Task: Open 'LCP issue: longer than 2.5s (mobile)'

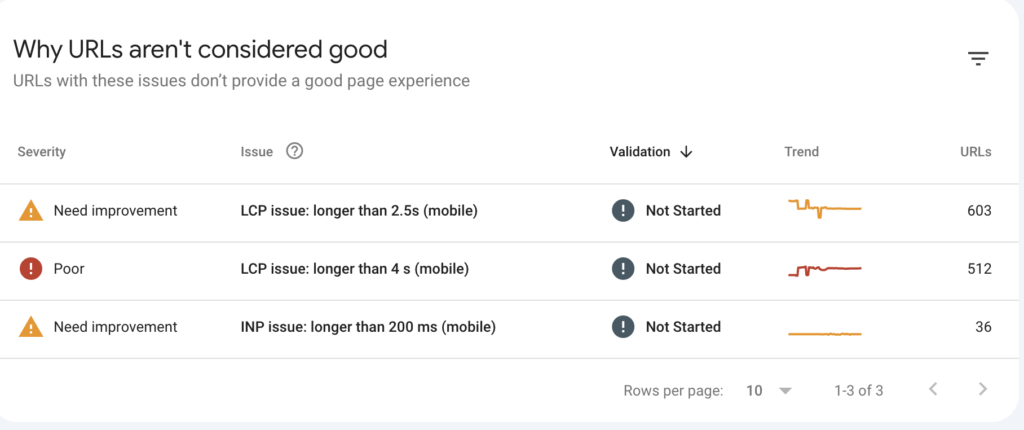Action: (359, 211)
